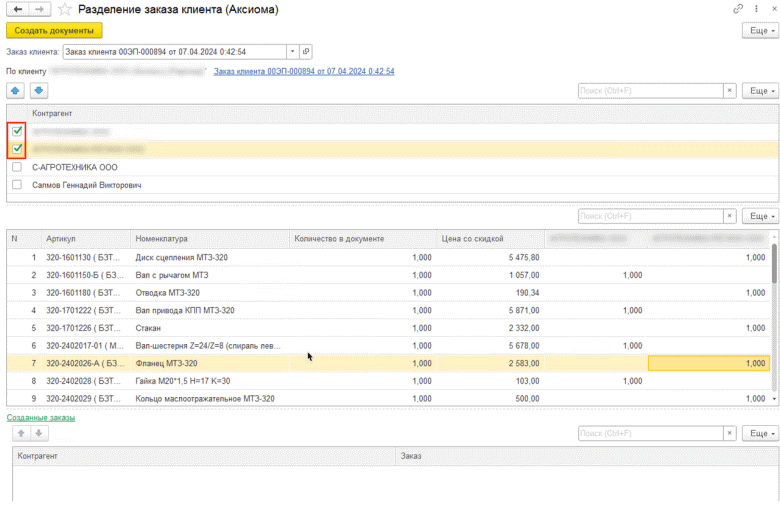
Task: Move contractor up with blue arrow
Action: tap(17, 91)
